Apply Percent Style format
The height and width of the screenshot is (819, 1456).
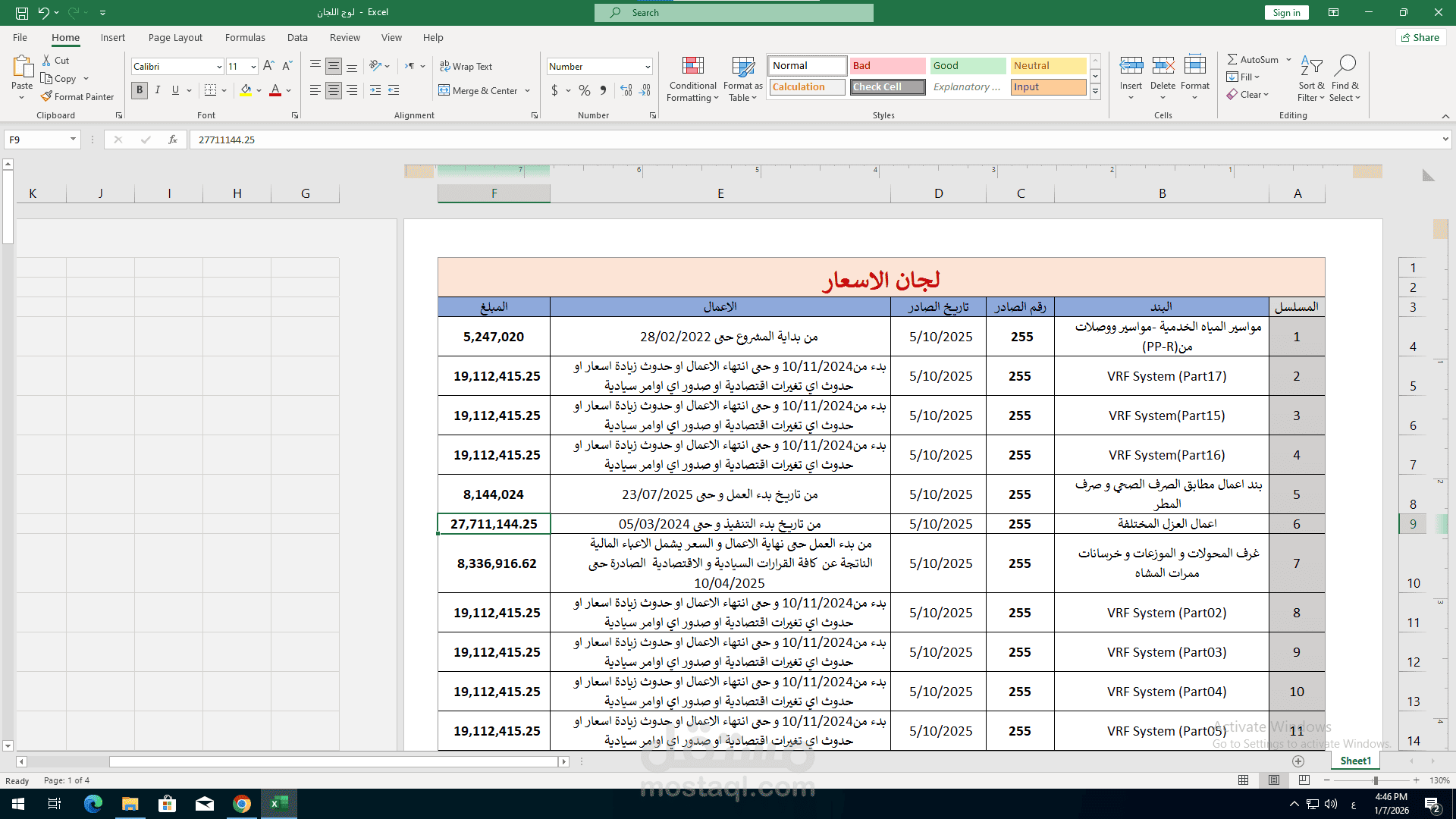click(x=585, y=90)
